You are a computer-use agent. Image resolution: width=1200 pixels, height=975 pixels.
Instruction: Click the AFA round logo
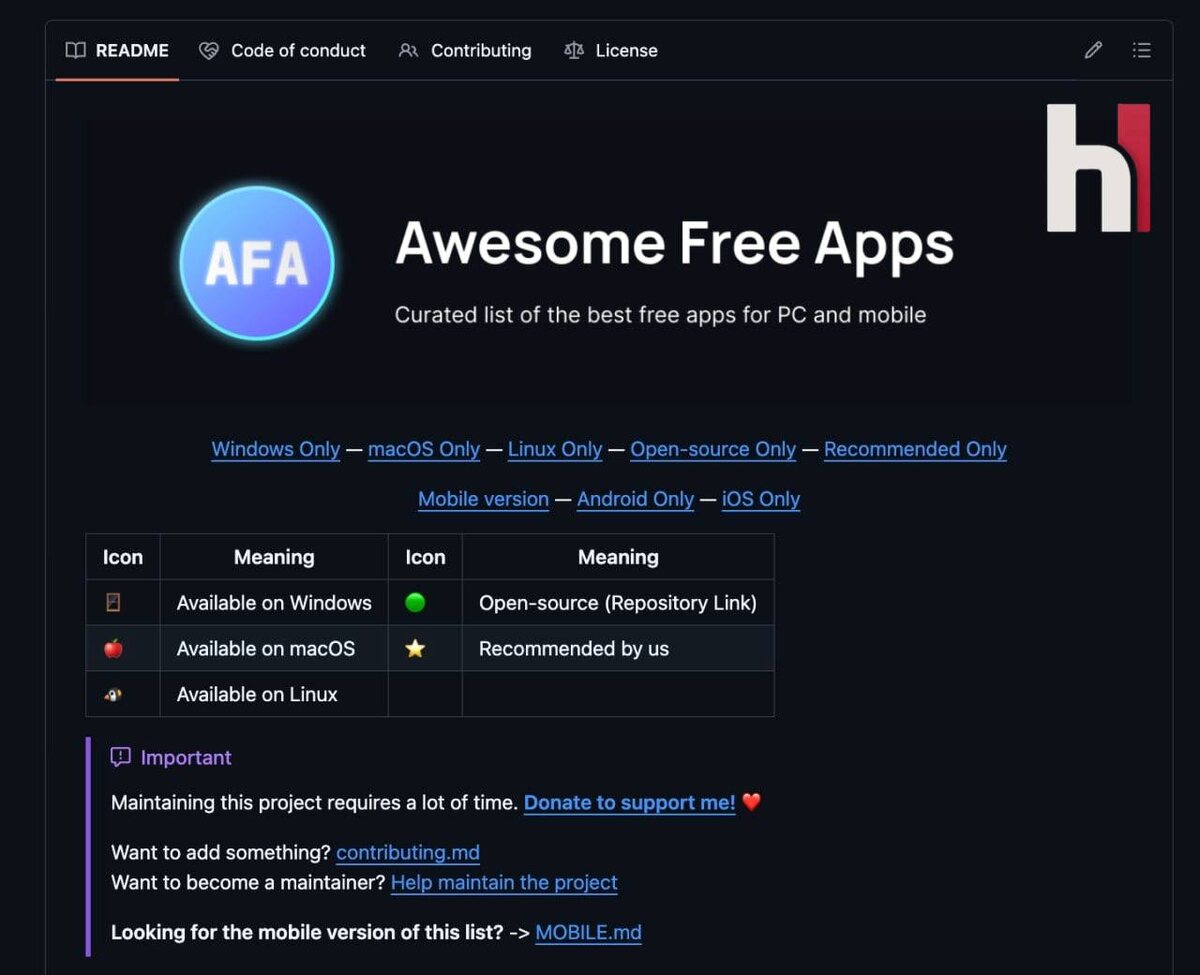[257, 263]
